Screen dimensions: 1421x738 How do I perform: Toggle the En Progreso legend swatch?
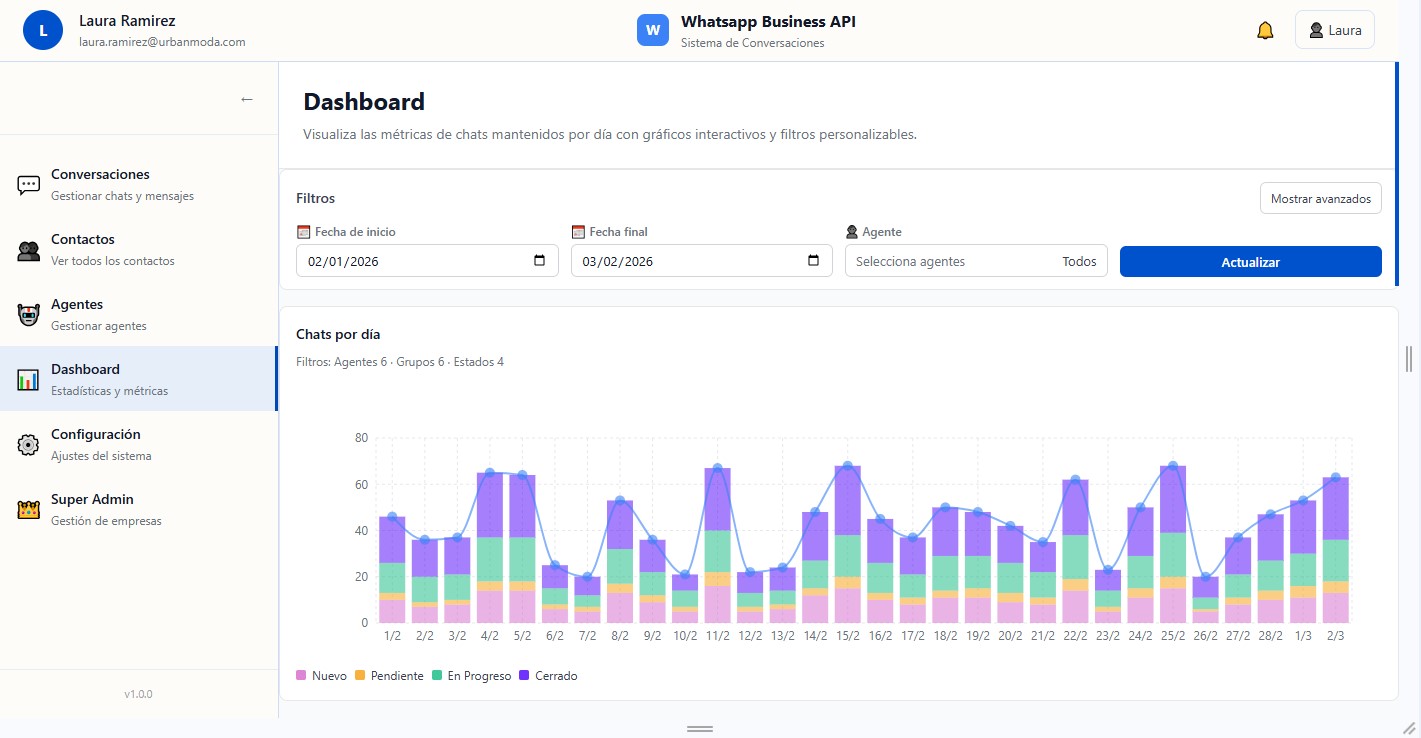(x=437, y=676)
